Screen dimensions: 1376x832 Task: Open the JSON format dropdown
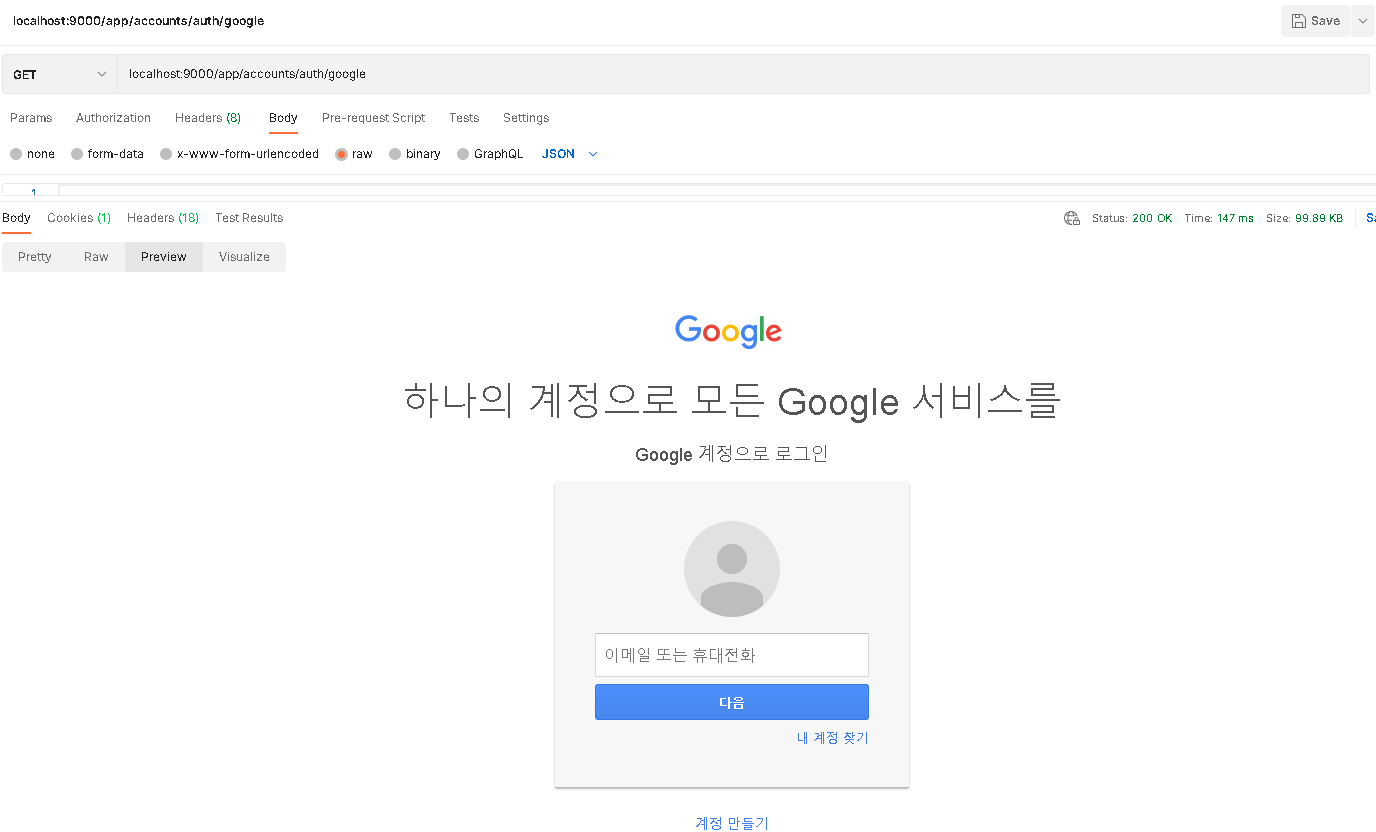click(569, 154)
